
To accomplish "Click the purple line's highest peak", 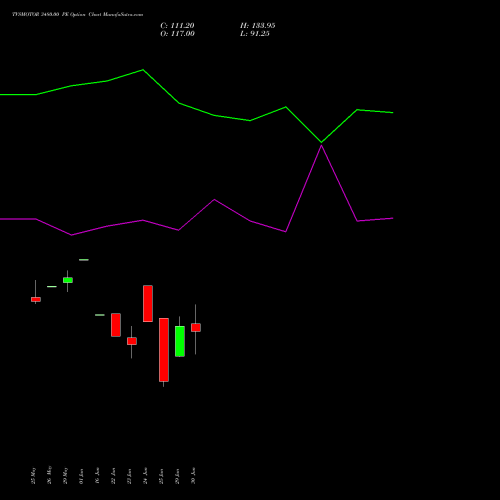I will (321, 146).
